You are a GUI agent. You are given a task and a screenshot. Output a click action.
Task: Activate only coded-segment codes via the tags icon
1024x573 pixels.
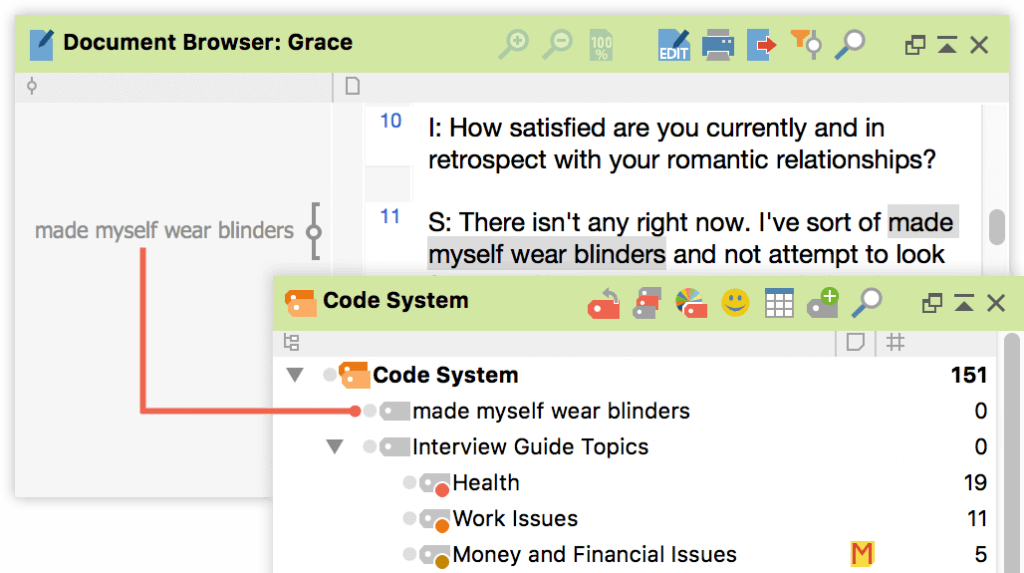(x=648, y=304)
